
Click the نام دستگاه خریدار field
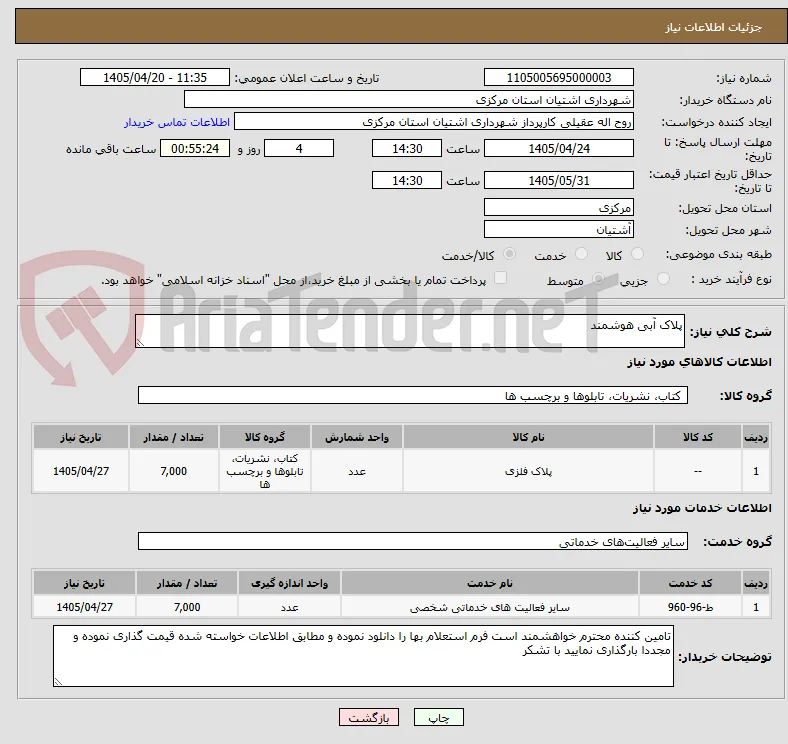409,100
